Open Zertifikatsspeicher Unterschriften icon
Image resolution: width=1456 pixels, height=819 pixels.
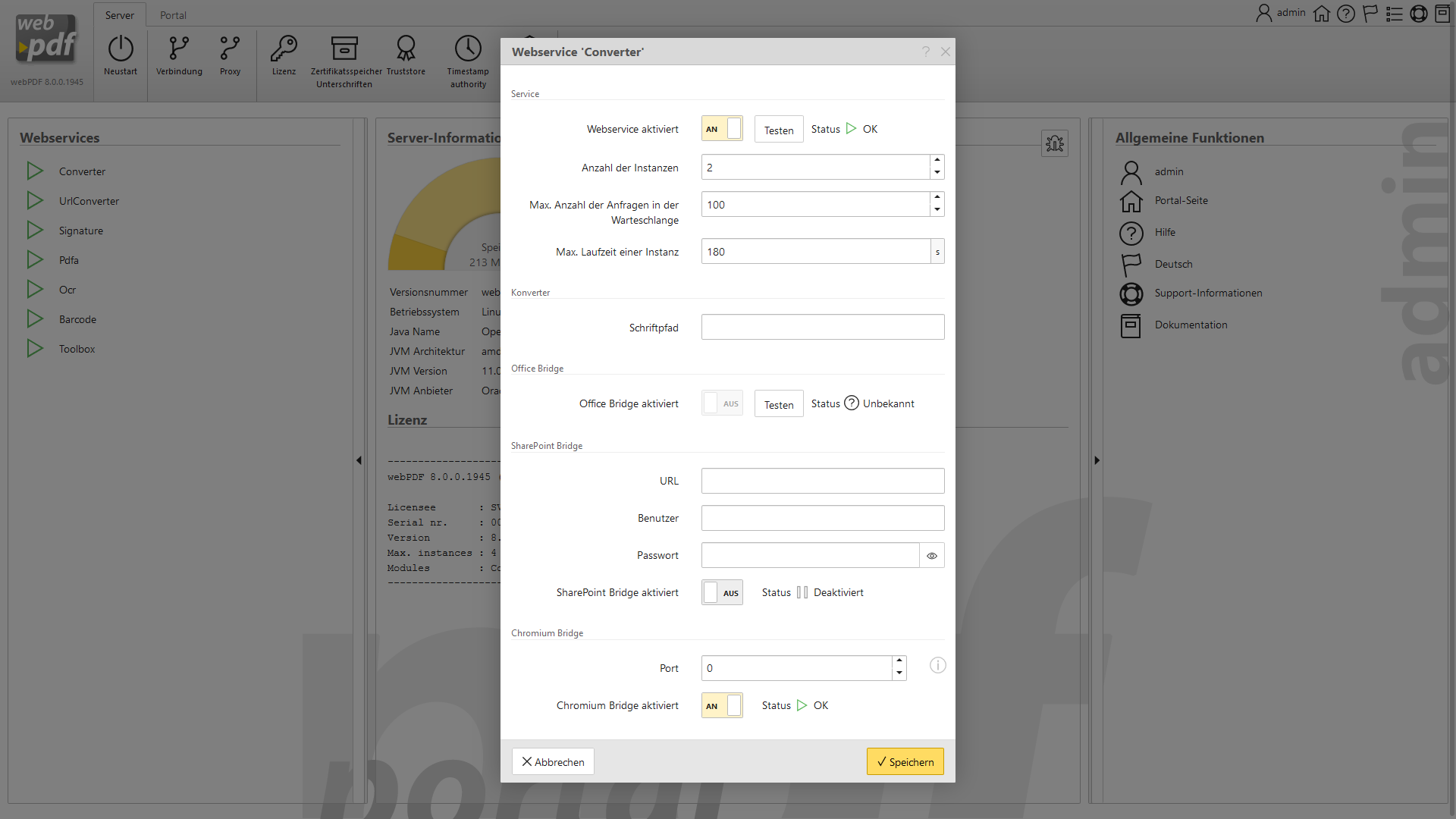coord(344,49)
